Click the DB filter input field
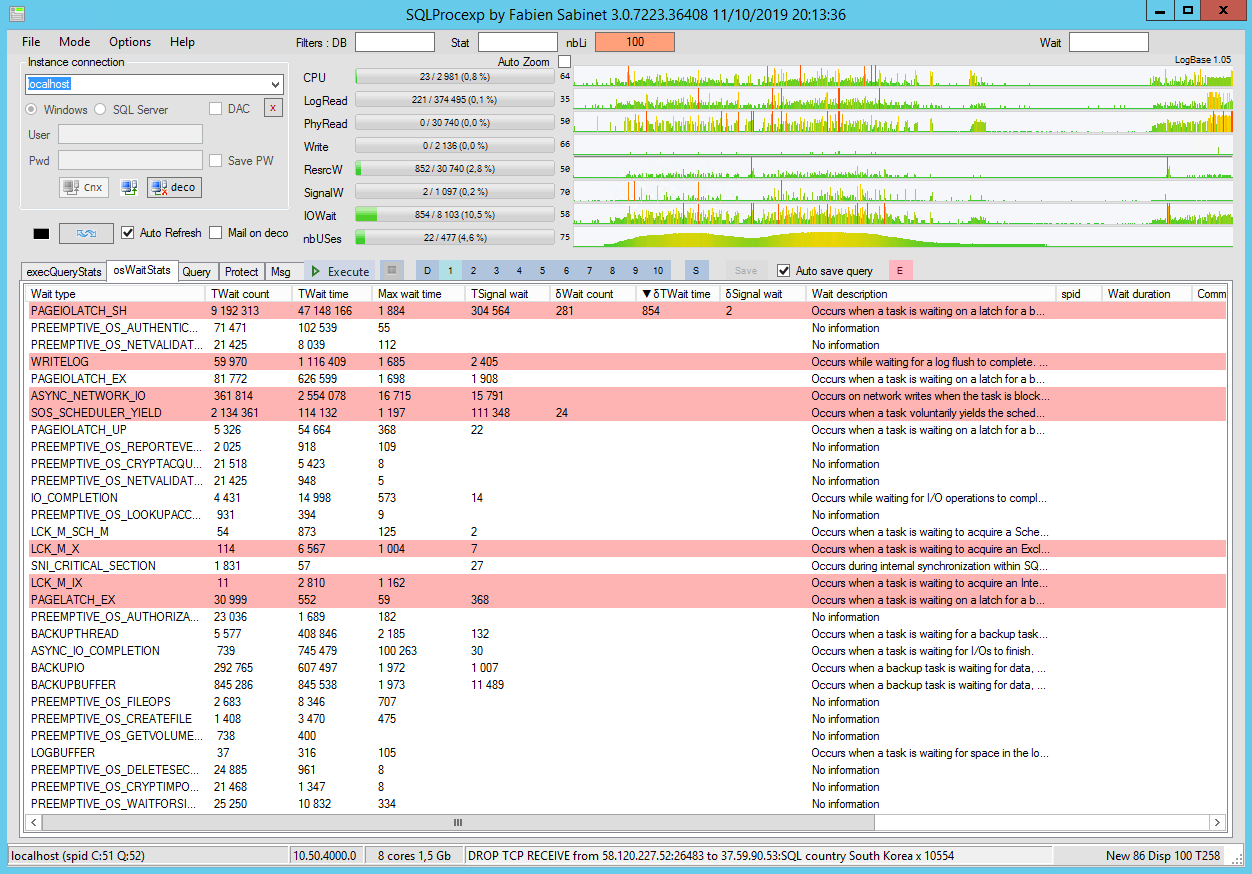The width and height of the screenshot is (1252, 874). pos(395,42)
